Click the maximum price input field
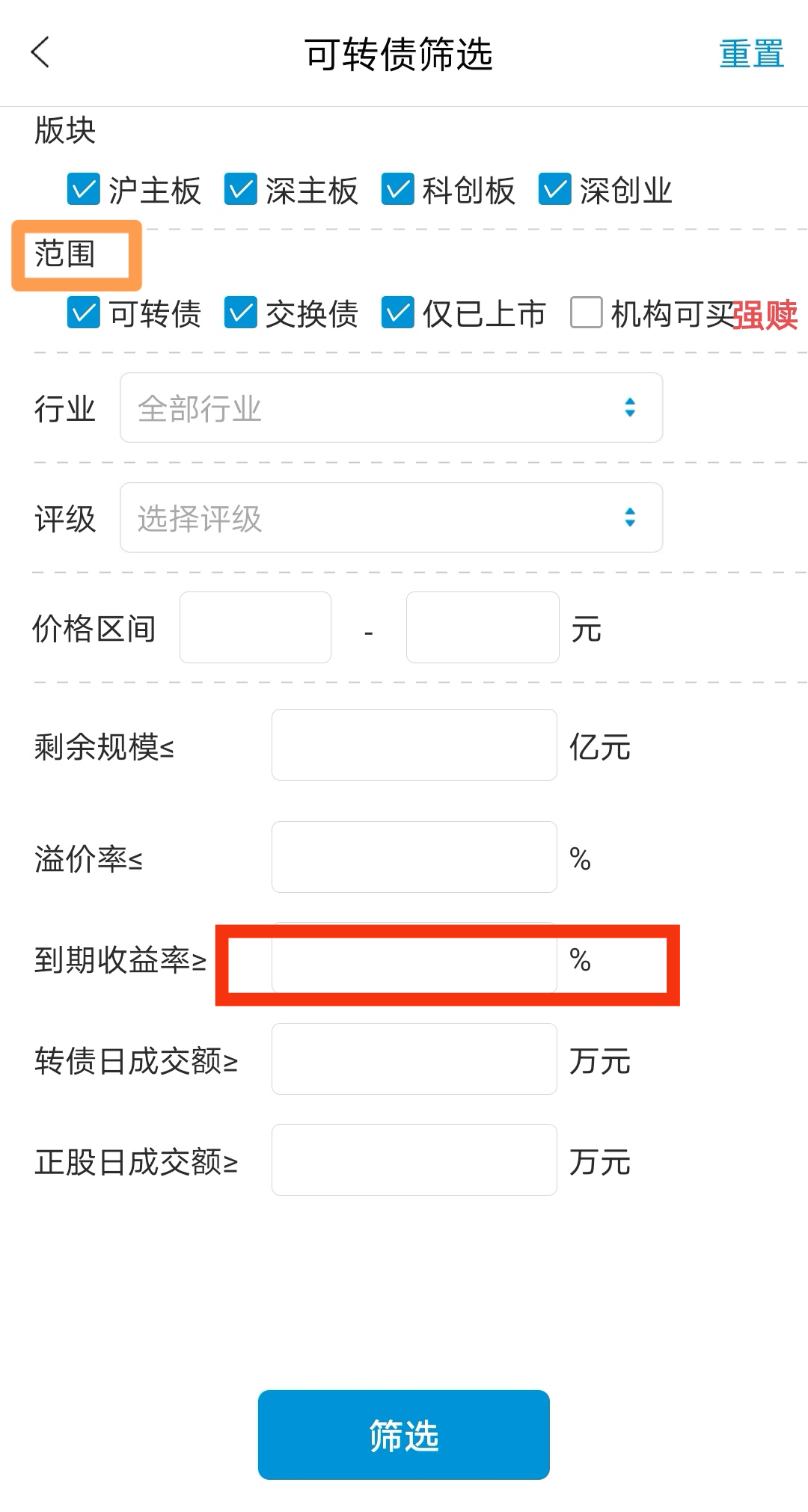The height and width of the screenshot is (1512, 808). coord(483,627)
